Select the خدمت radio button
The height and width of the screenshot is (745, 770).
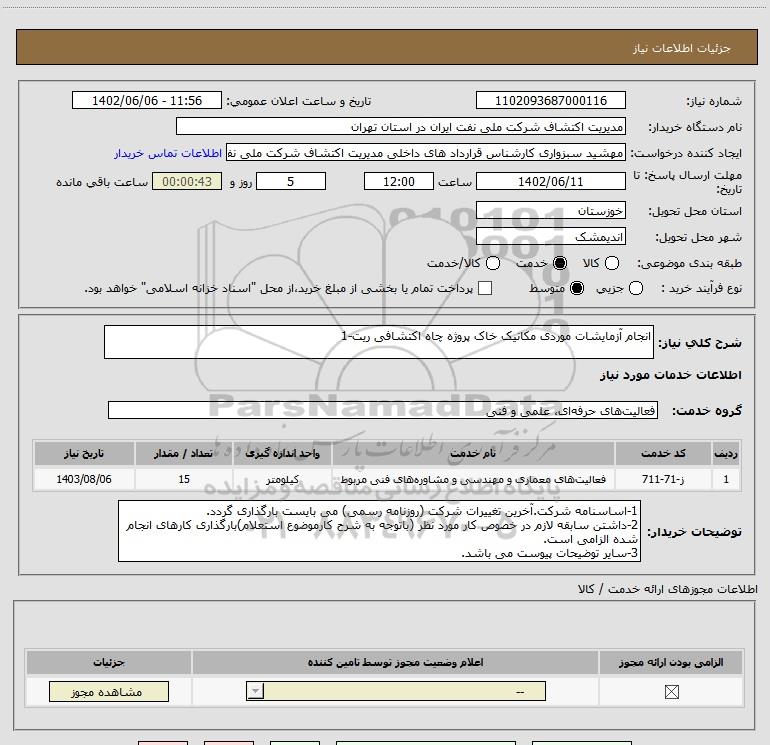(x=560, y=263)
